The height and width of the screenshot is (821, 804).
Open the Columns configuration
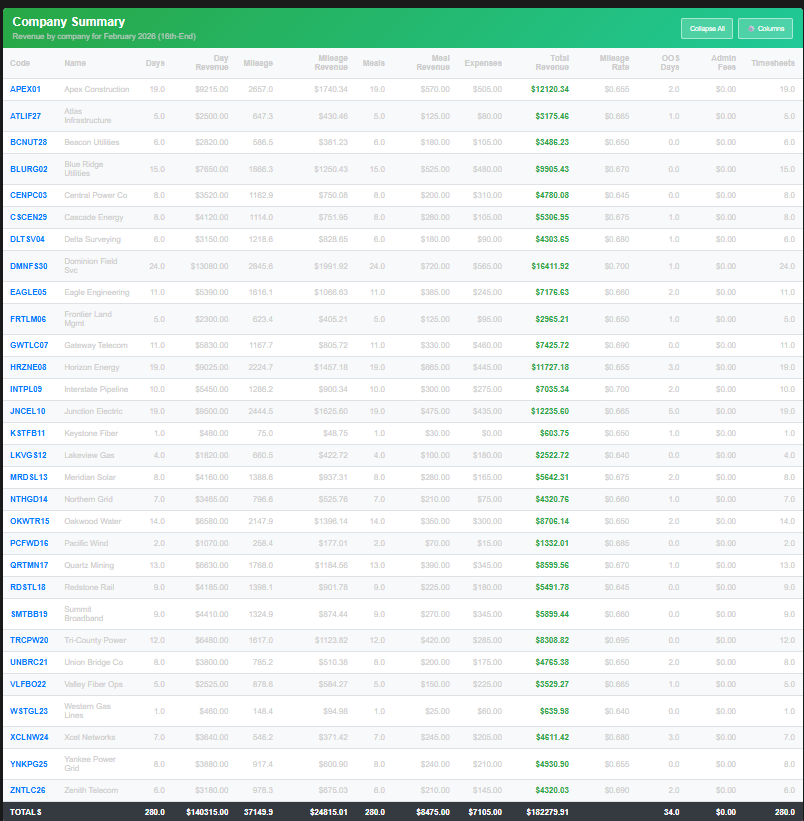[766, 28]
